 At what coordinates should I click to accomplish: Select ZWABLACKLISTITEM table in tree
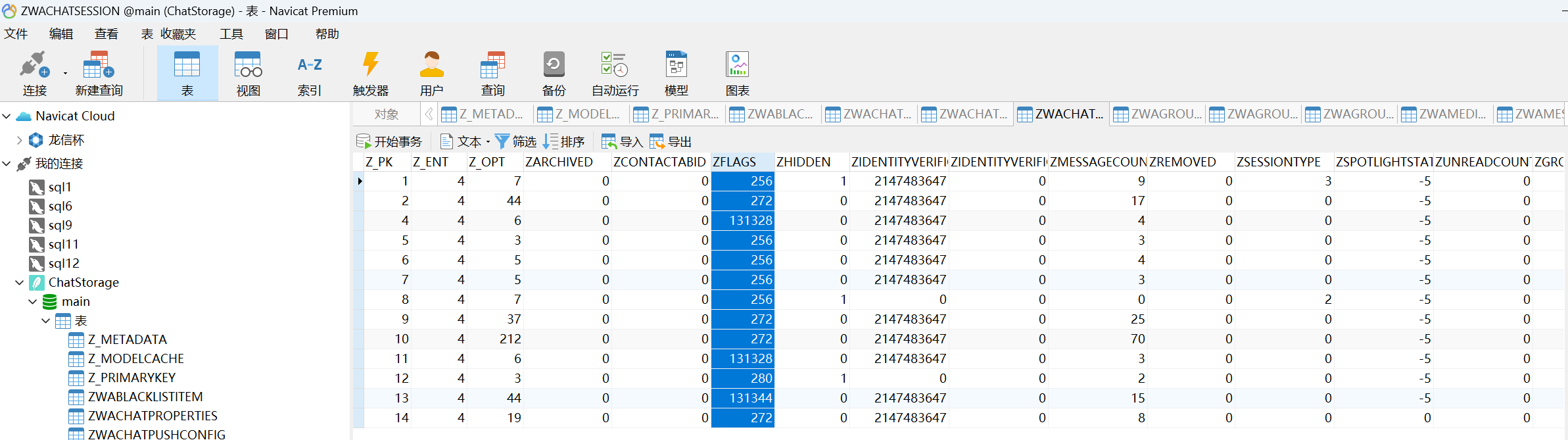tap(145, 397)
